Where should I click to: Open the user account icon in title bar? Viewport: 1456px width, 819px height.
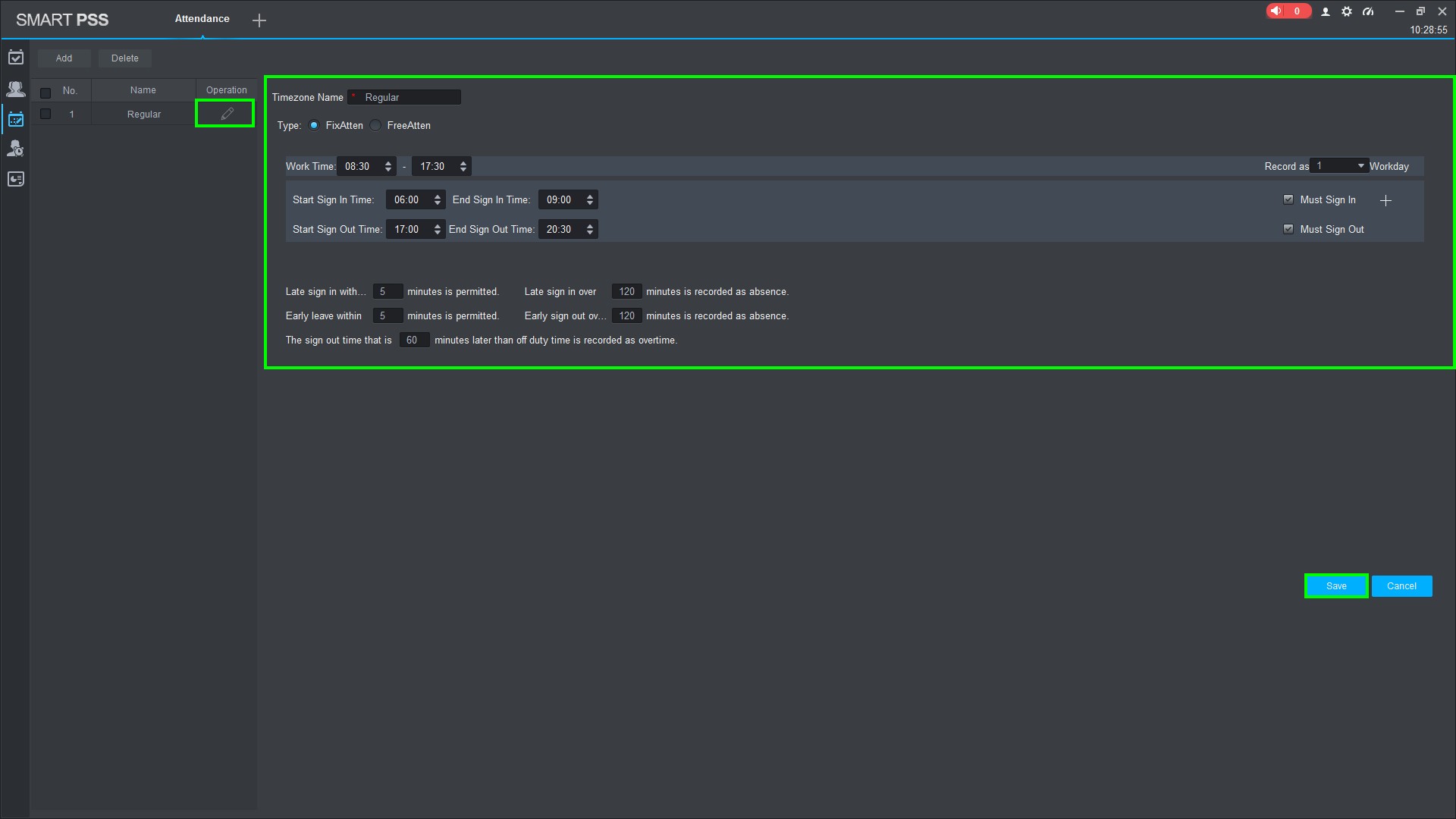(x=1326, y=11)
